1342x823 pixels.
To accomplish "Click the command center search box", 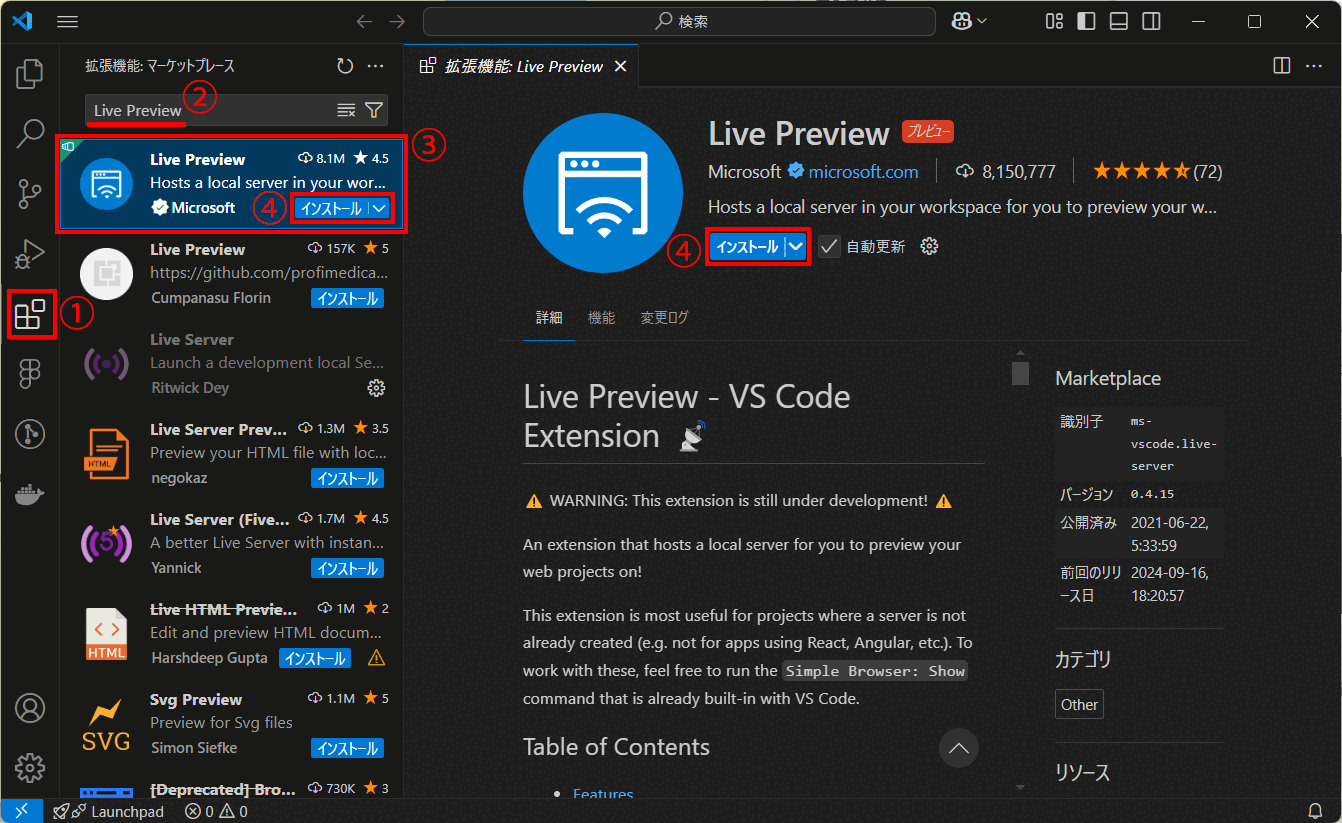I will (679, 21).
